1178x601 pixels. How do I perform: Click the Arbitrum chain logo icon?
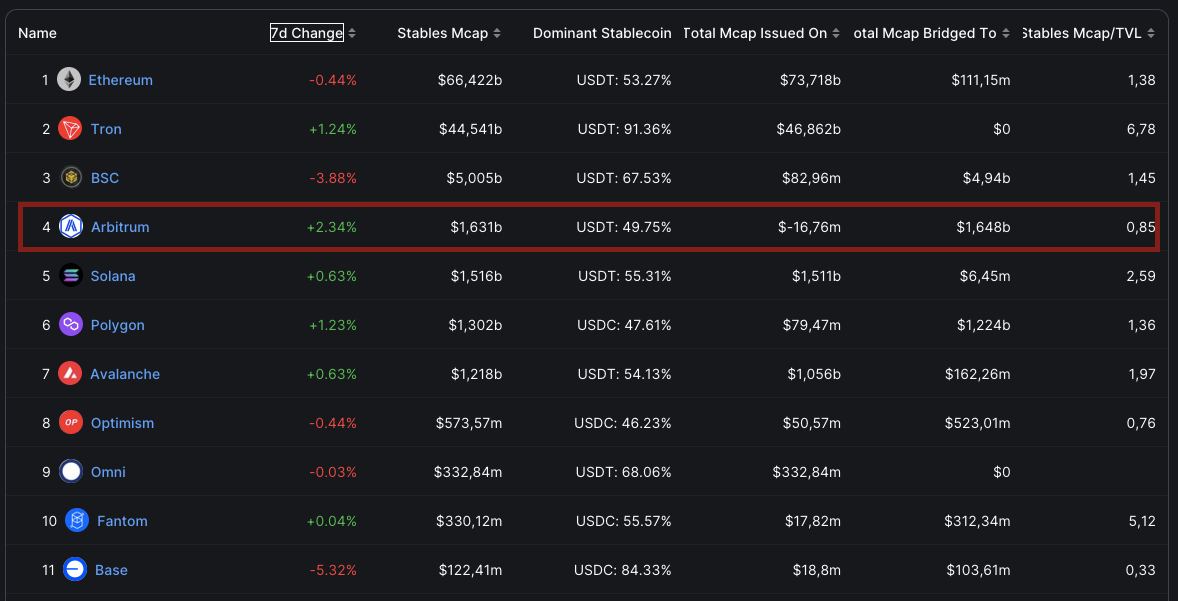click(71, 227)
